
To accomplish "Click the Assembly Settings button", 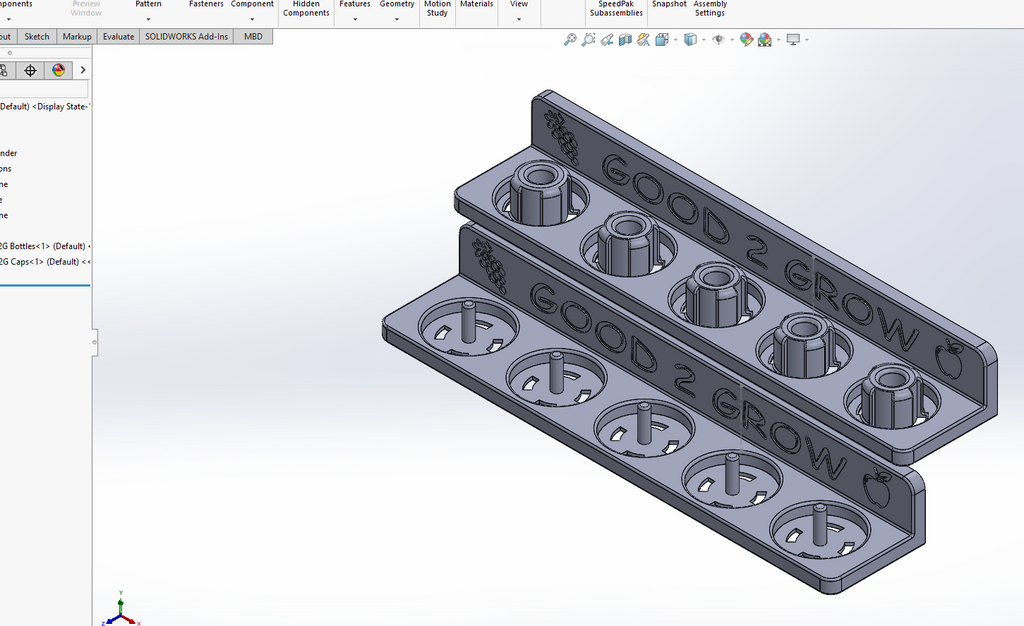I will pos(710,10).
